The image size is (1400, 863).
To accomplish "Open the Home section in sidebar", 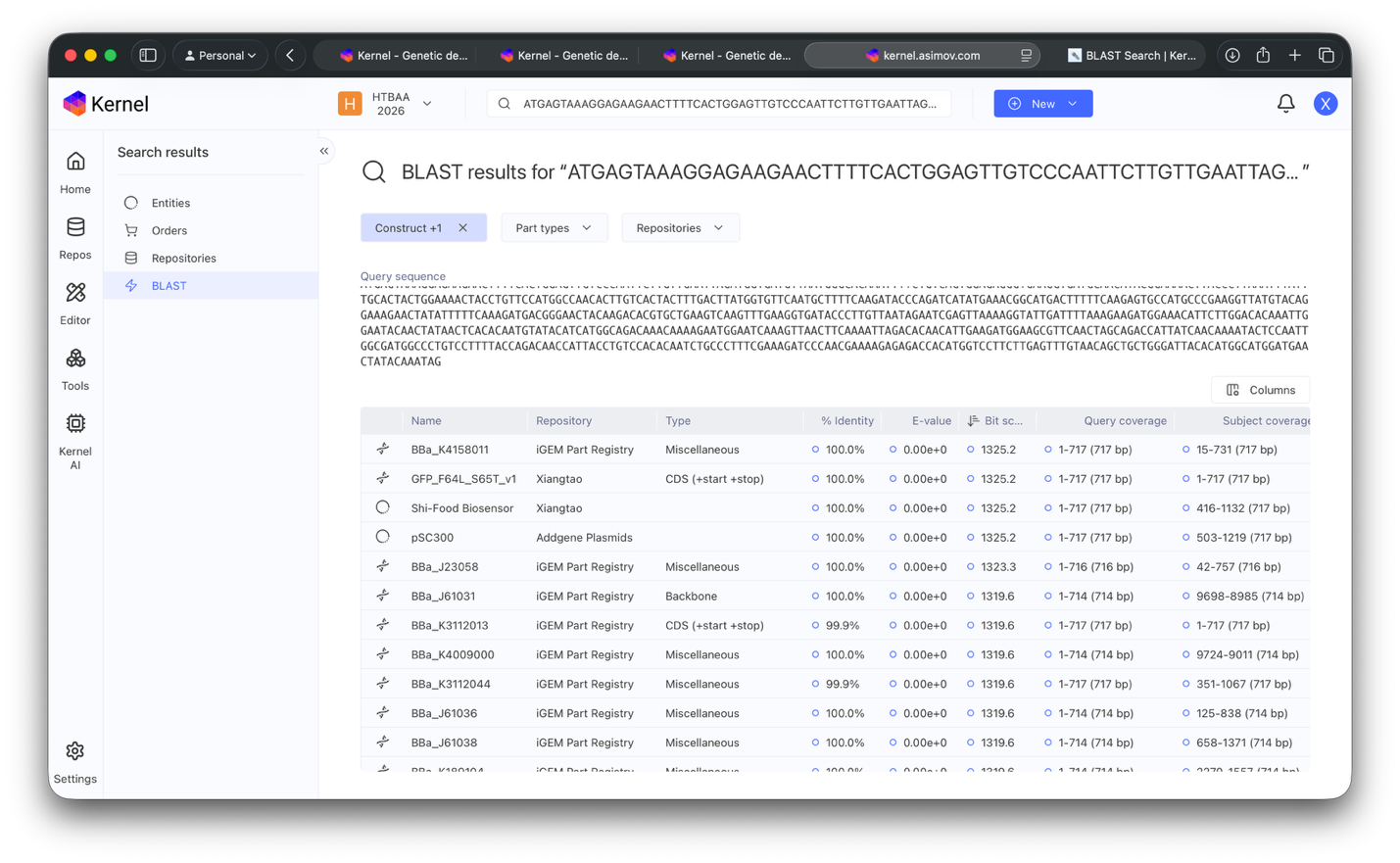I will pos(75,172).
